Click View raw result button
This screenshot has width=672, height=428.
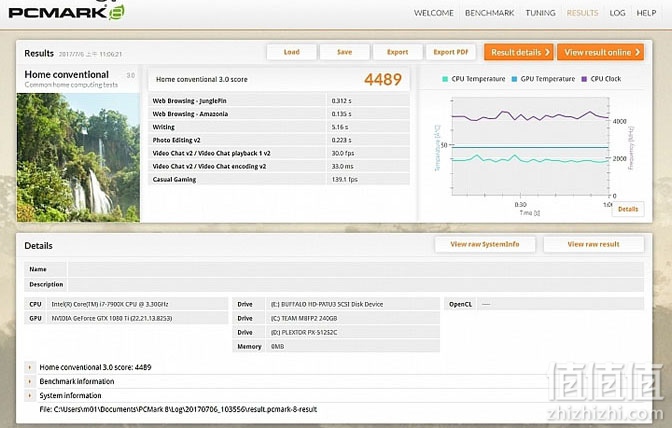(x=594, y=244)
